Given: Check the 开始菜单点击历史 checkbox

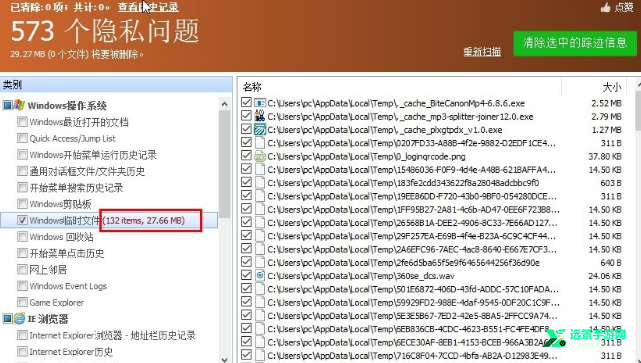Looking at the screenshot, I should (x=22, y=253).
